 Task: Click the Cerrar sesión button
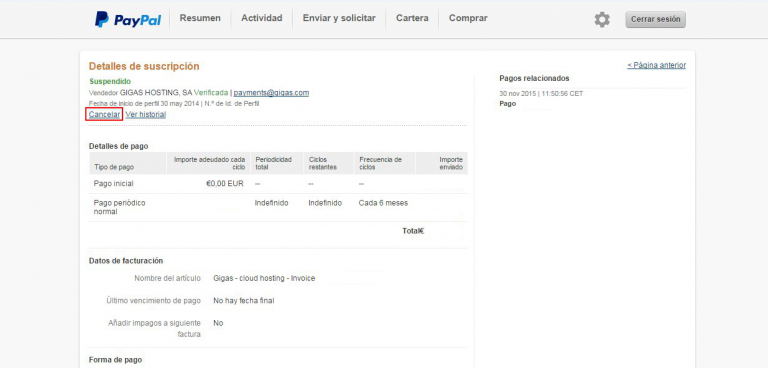pyautogui.click(x=655, y=20)
